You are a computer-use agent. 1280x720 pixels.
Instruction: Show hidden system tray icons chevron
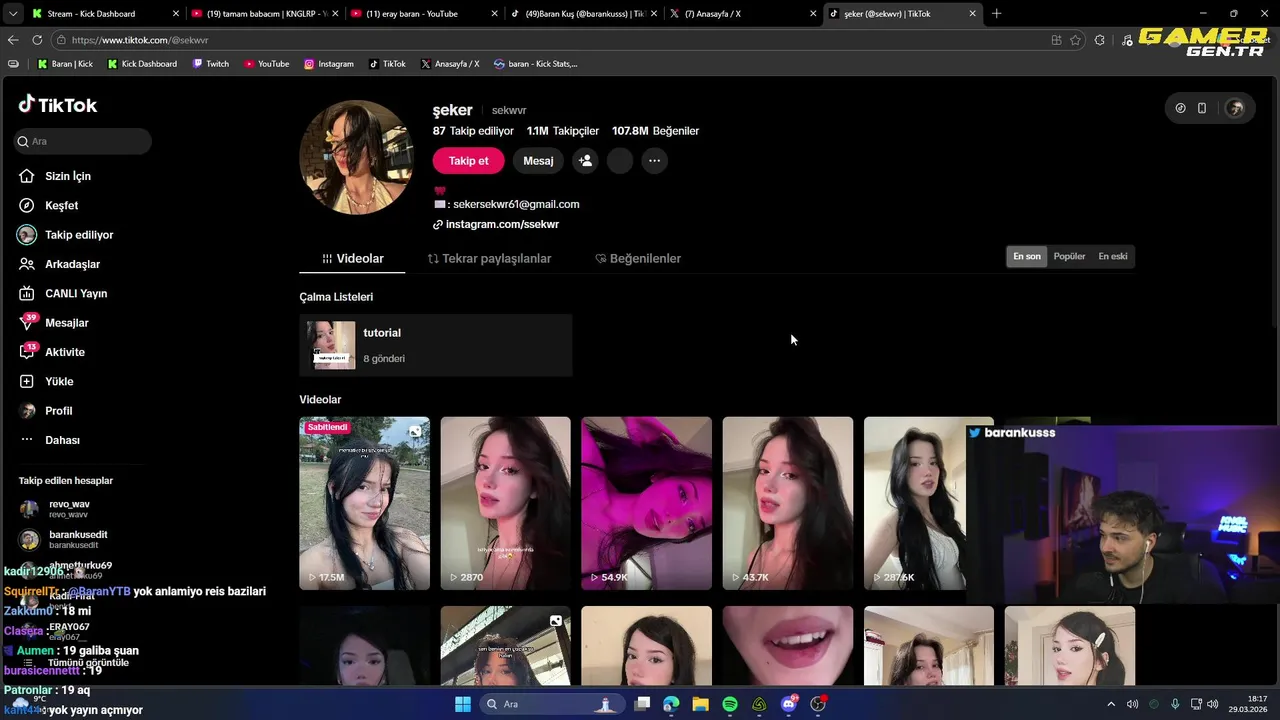point(1110,704)
